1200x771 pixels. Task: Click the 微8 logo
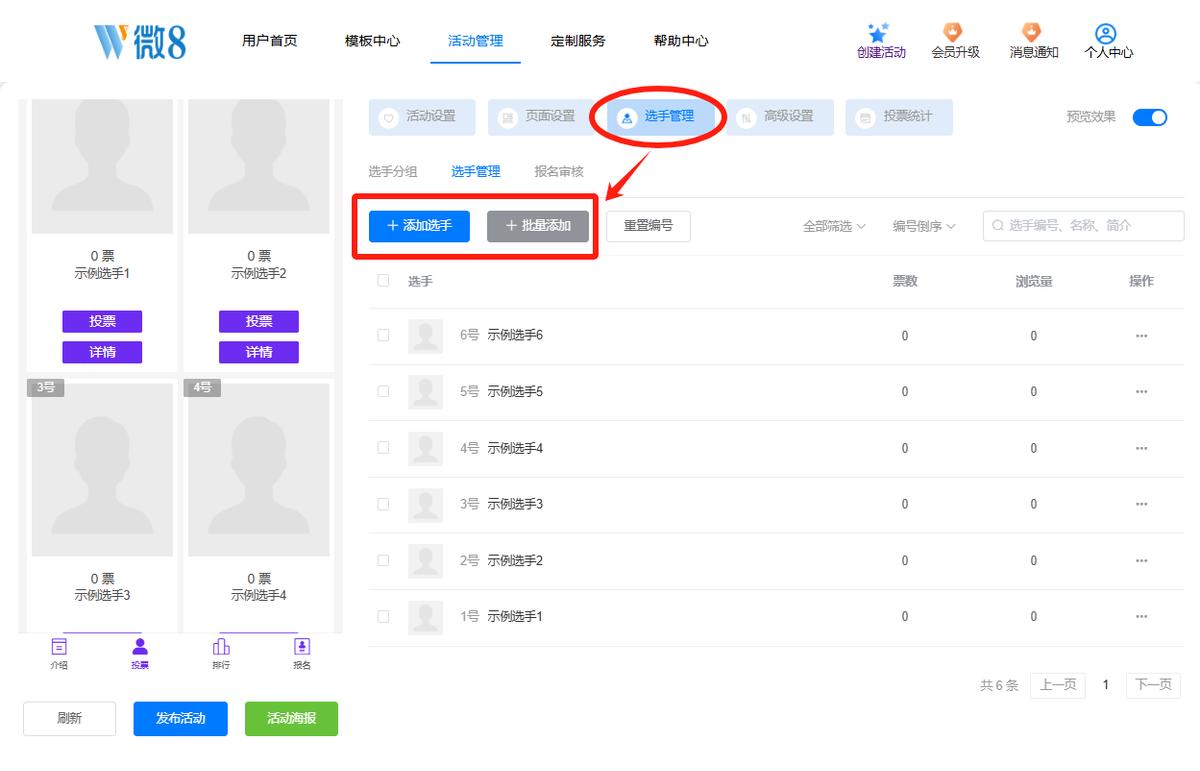(x=139, y=41)
